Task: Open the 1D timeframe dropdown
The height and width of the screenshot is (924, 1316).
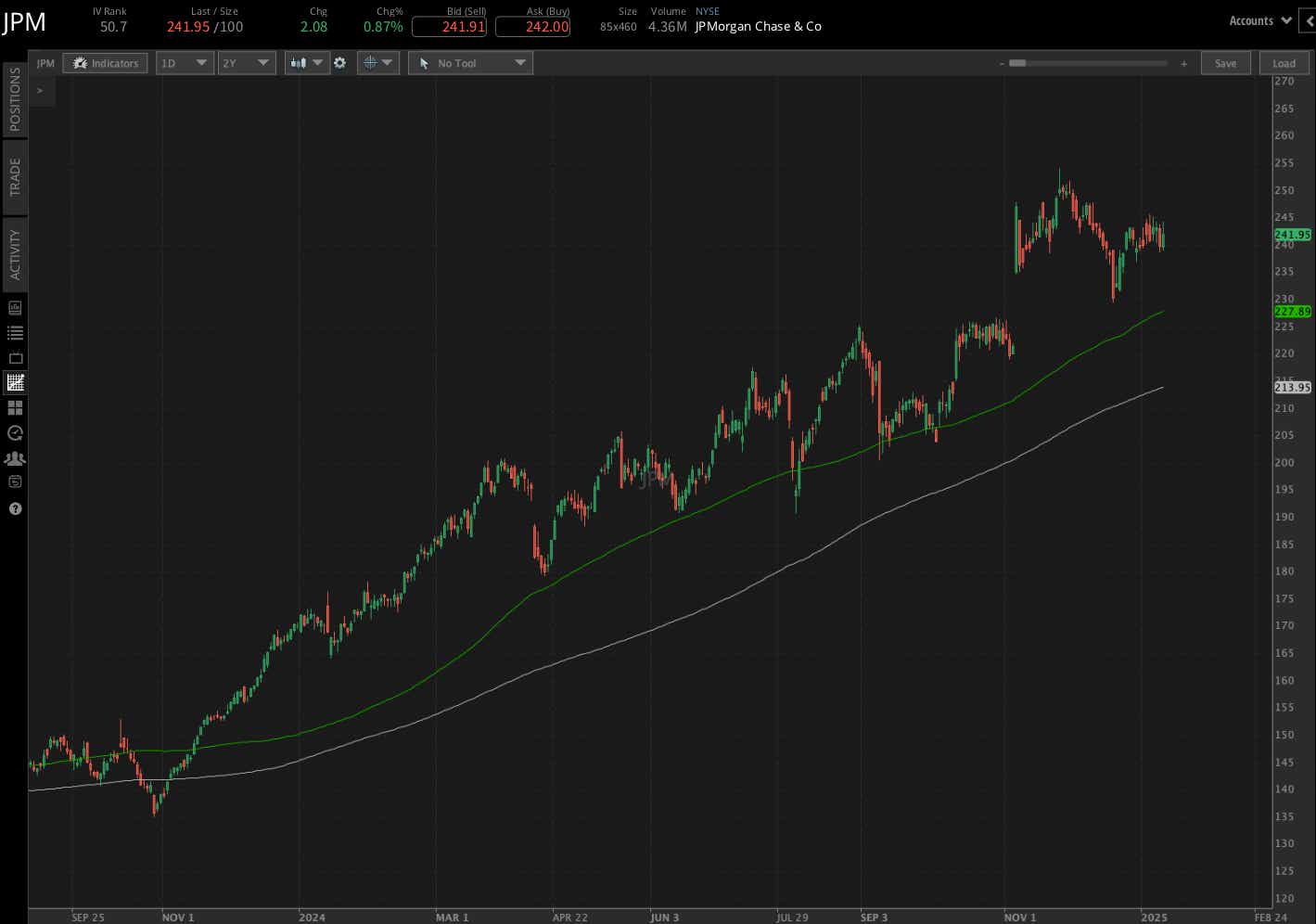Action: click(x=185, y=62)
